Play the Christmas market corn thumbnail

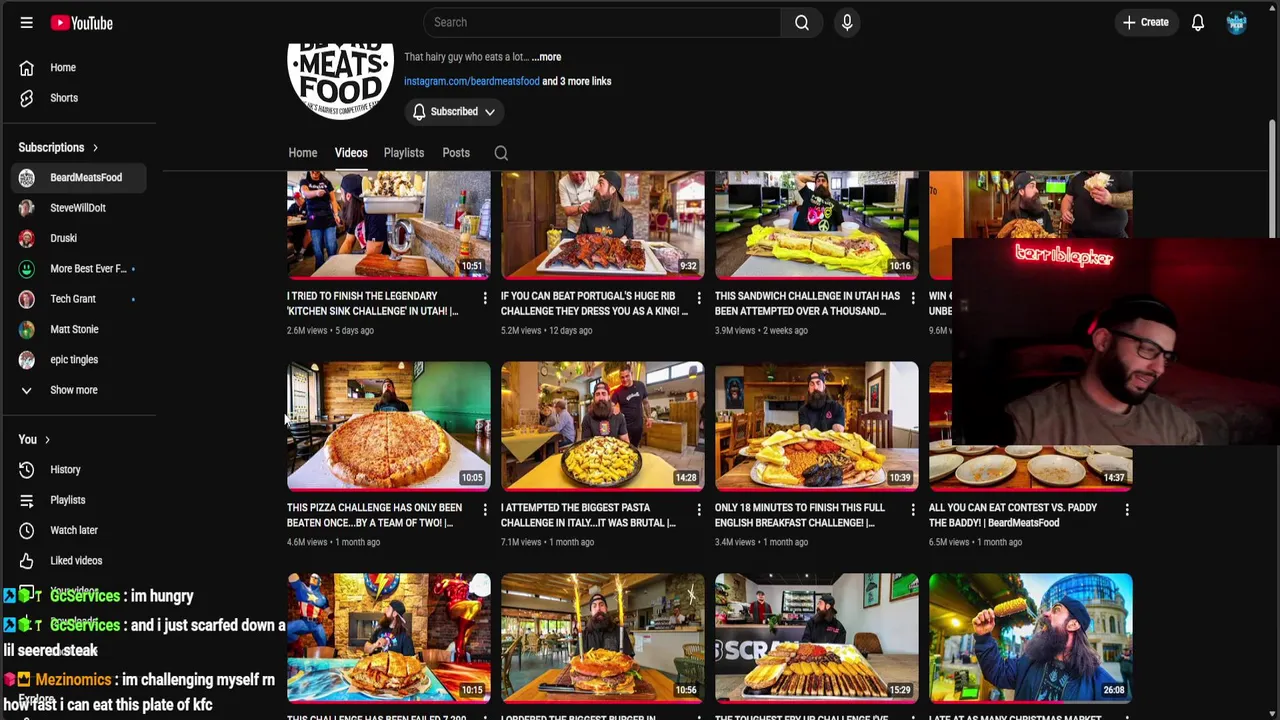coord(1031,638)
